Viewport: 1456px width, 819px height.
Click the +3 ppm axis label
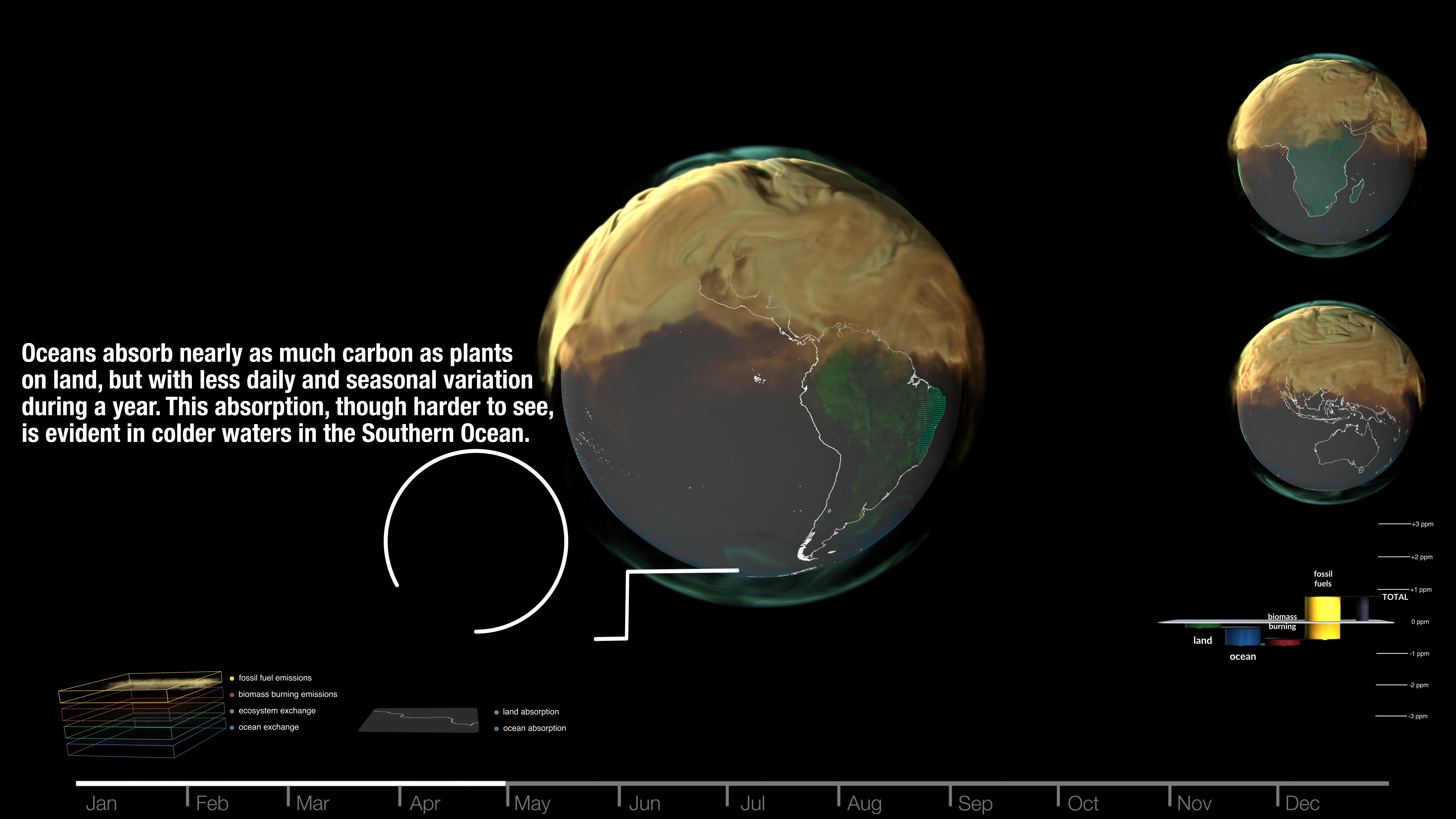tap(1422, 524)
